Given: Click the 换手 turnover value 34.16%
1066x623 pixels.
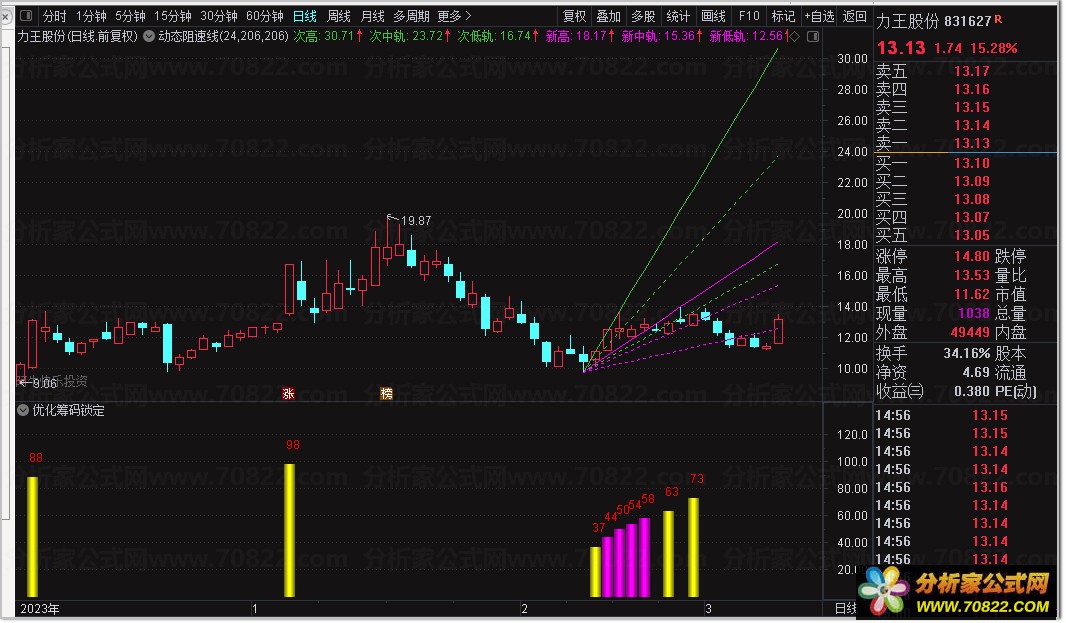Looking at the screenshot, I should (967, 354).
